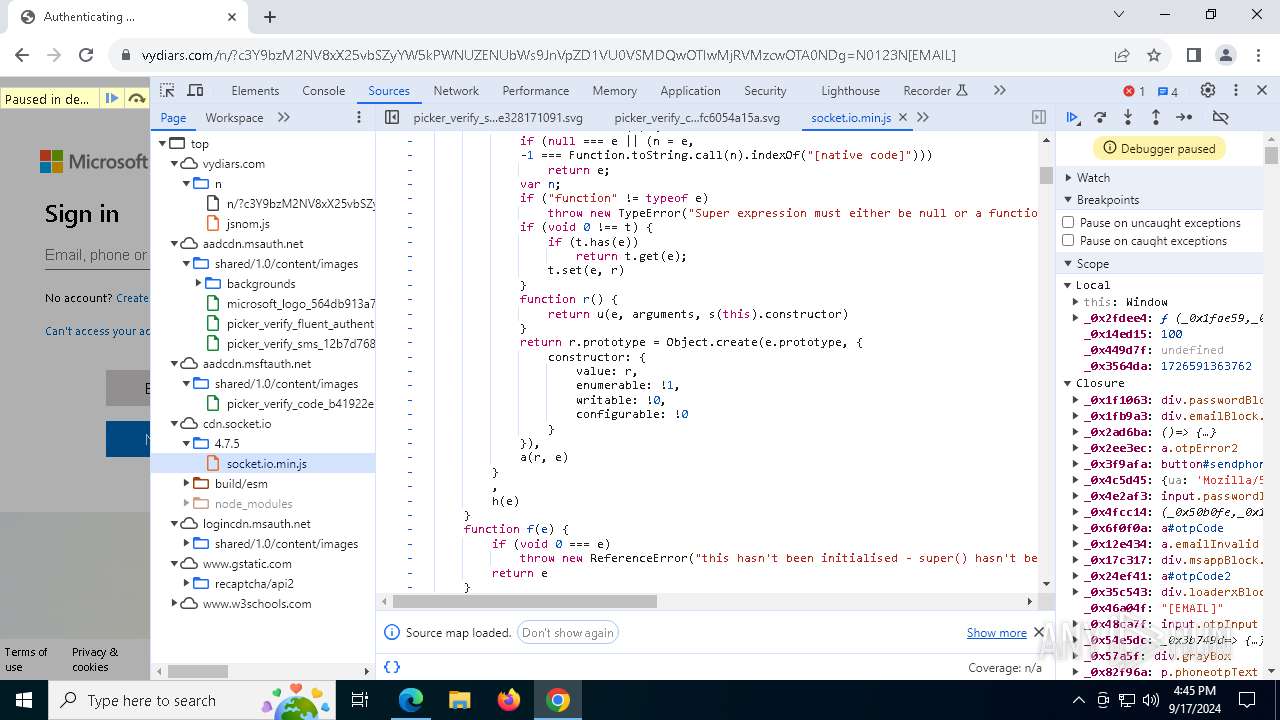Open picker_verify_c...fc6054a15a.svg file tab
This screenshot has height=720, width=1280.
point(697,117)
